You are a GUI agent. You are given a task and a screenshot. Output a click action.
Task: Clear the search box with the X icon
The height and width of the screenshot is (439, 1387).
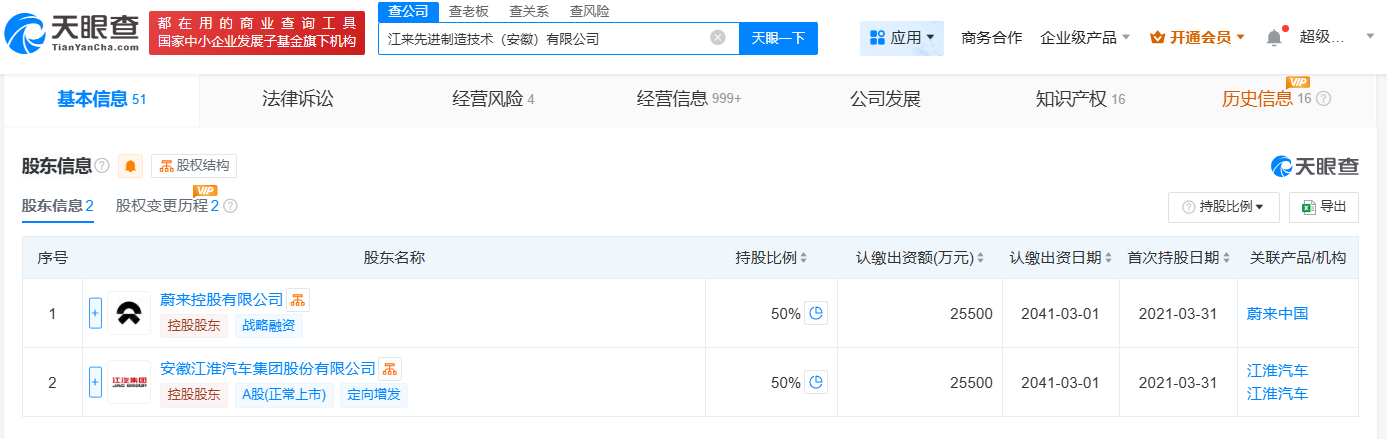tap(718, 38)
